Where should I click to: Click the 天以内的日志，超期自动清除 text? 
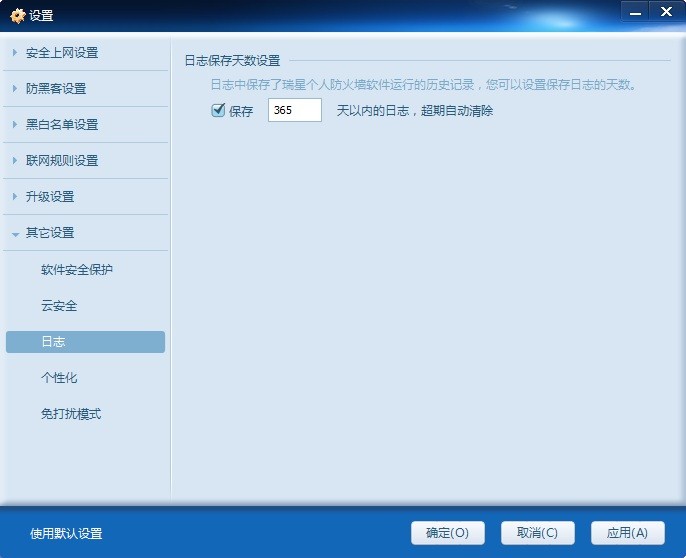[x=415, y=111]
